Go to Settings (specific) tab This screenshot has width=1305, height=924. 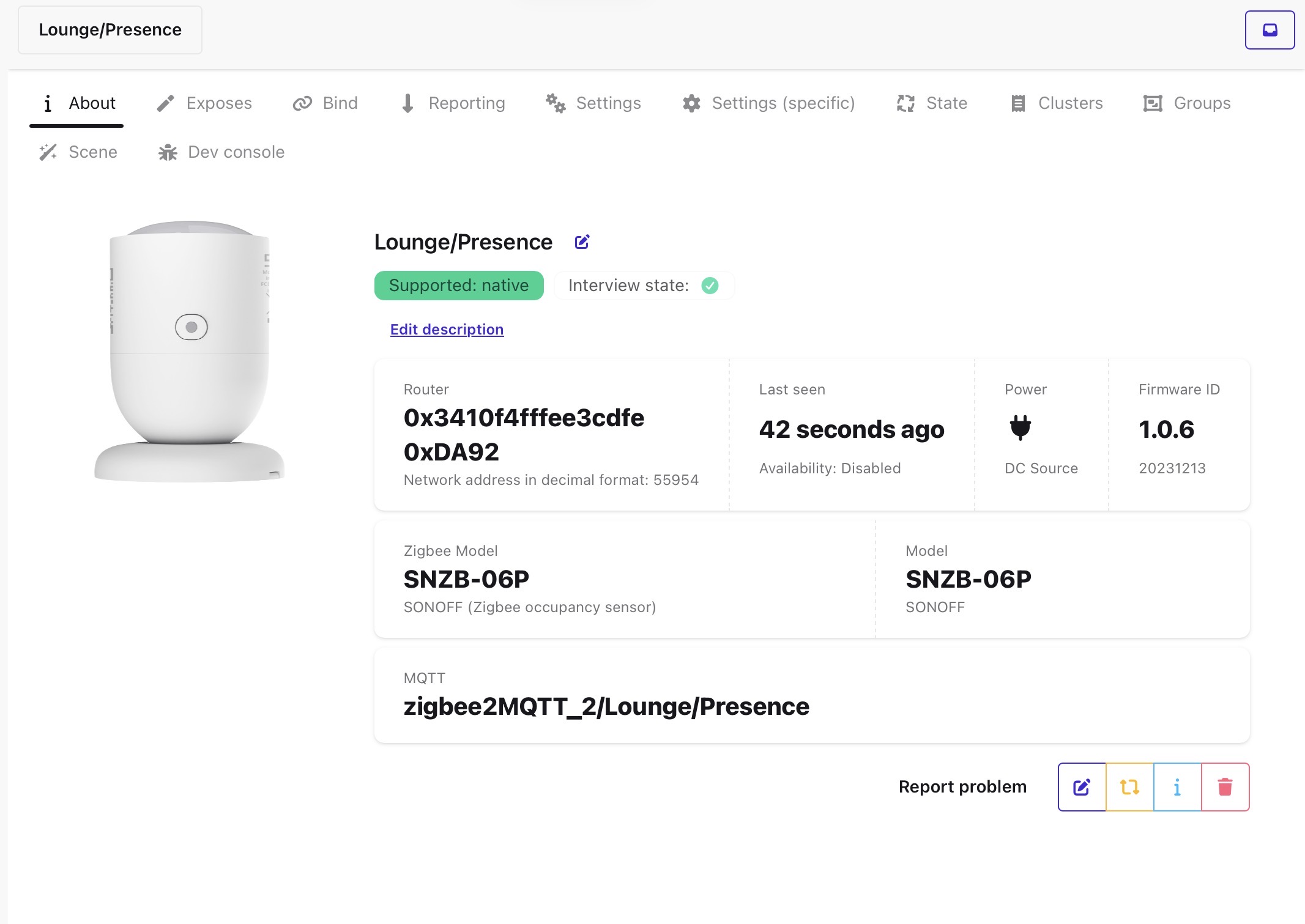coord(769,103)
